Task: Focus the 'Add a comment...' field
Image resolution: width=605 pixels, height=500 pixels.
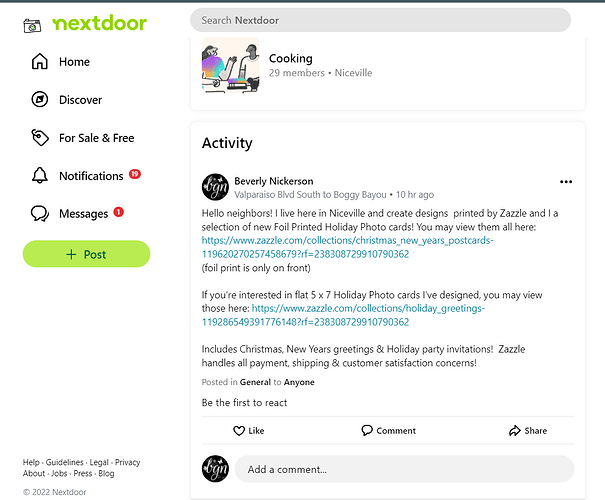Action: [404, 469]
